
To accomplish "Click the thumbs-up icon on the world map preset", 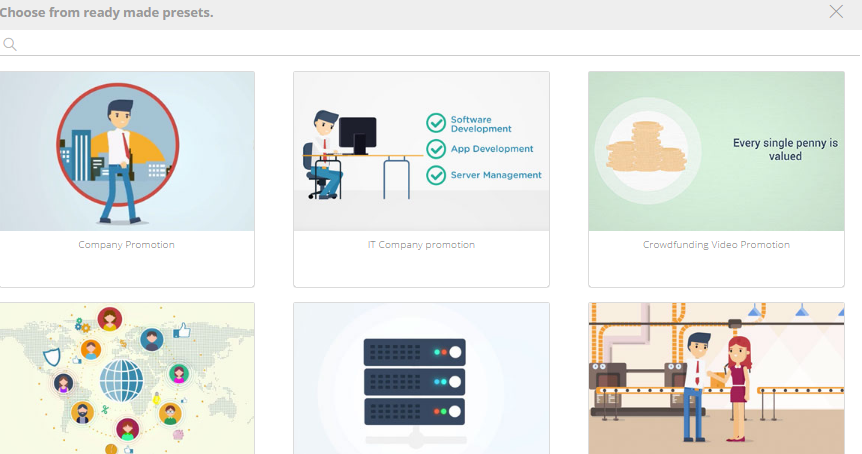I will coord(182,330).
